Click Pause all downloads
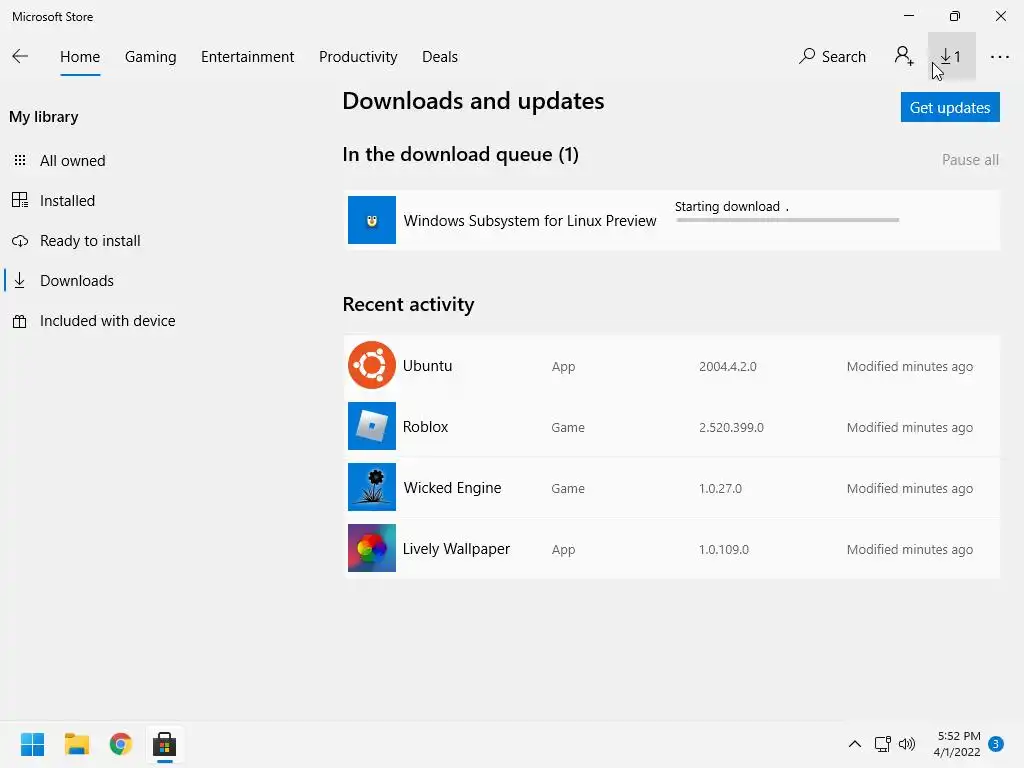 970,160
